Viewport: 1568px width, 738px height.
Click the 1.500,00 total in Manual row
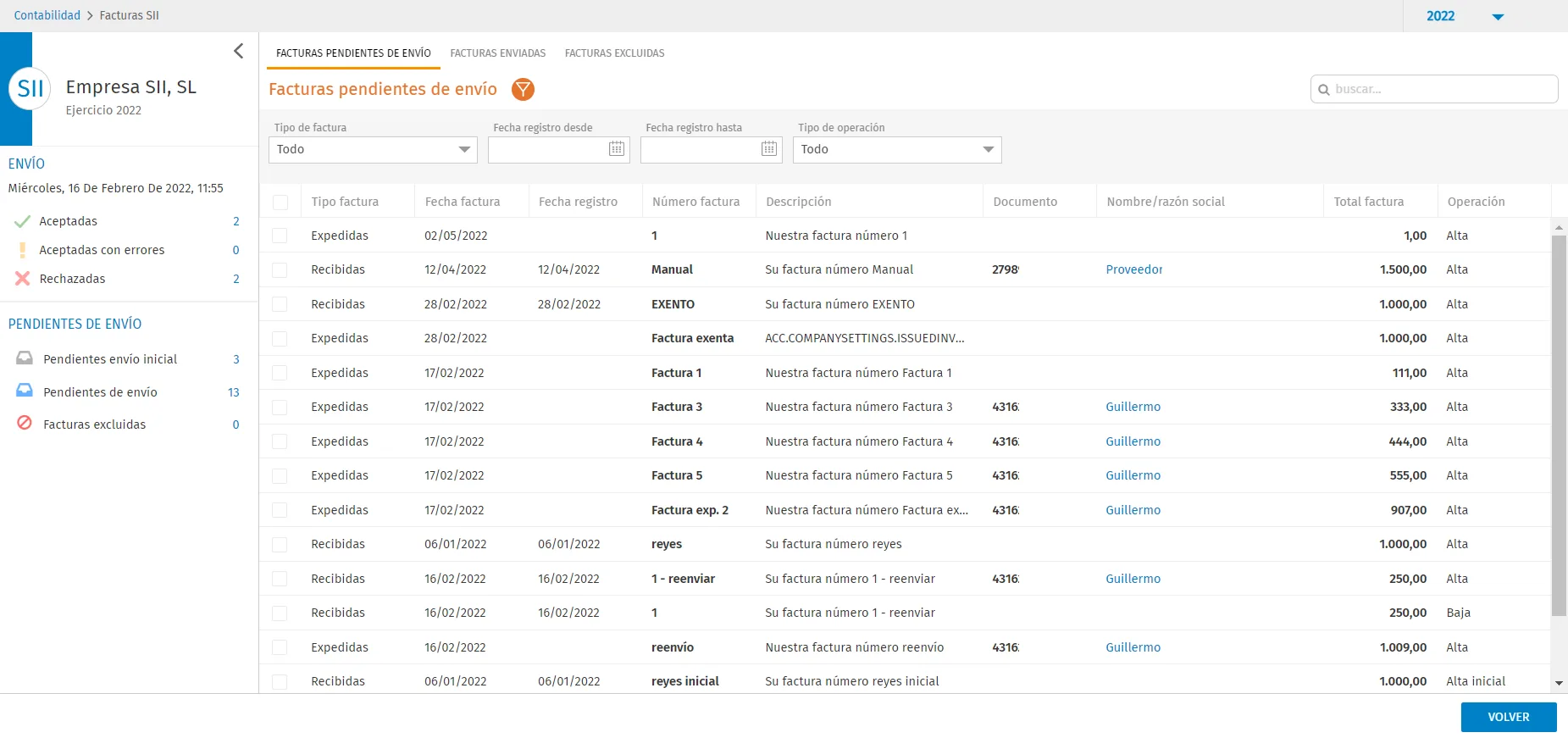(x=1403, y=269)
